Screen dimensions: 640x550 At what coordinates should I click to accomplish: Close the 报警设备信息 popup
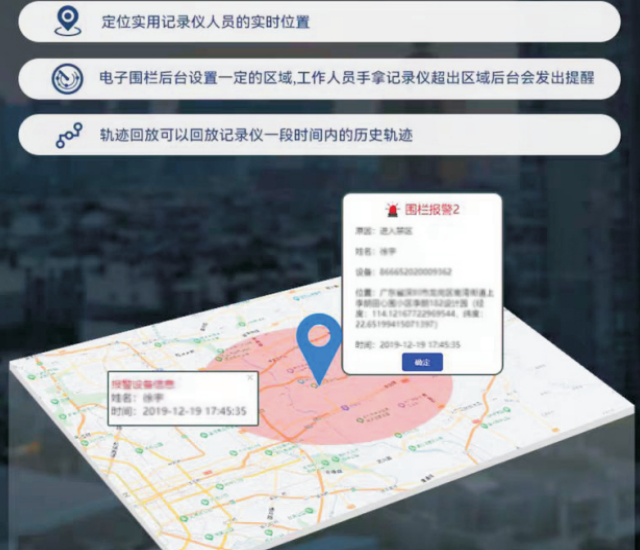[x=250, y=378]
